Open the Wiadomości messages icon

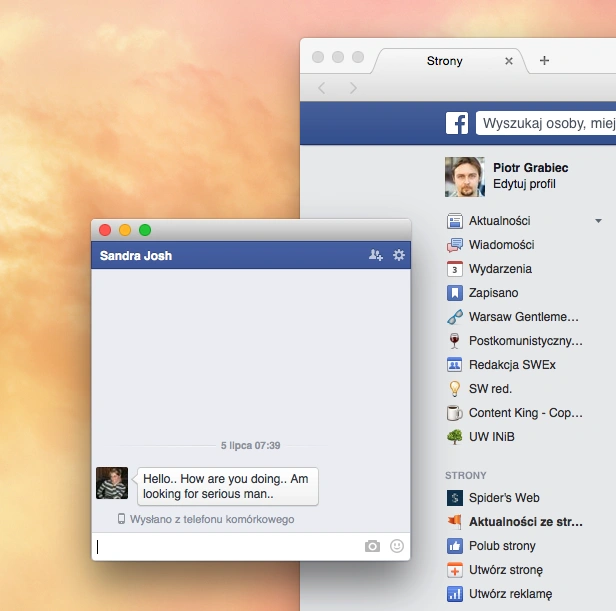point(455,245)
